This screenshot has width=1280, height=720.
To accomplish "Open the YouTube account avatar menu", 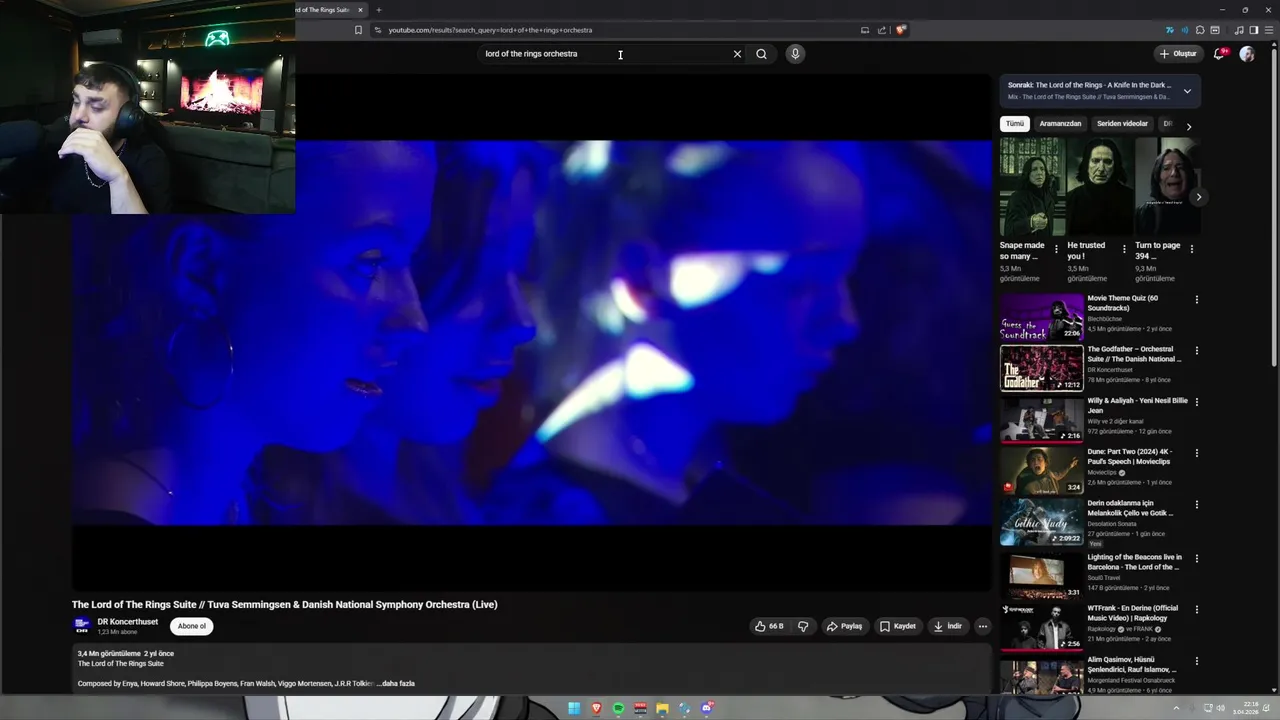I will click(1247, 54).
